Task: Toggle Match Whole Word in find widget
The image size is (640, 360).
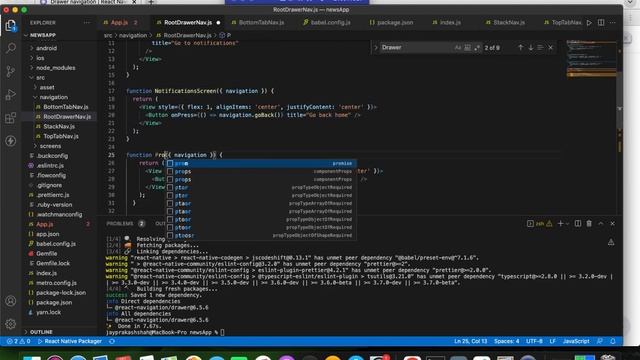Action: coord(467,48)
